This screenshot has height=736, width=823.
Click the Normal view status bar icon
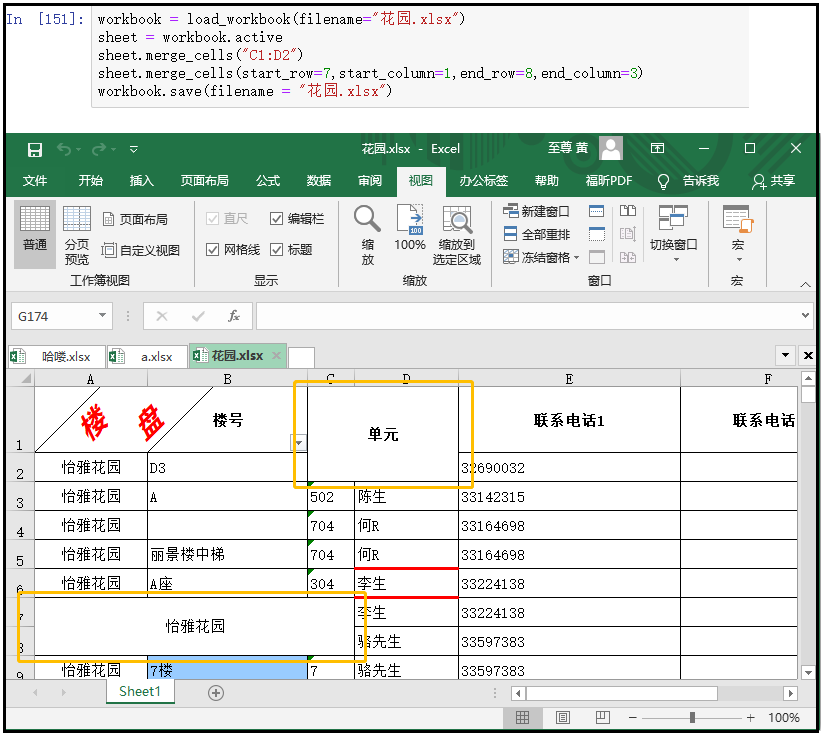[x=522, y=718]
